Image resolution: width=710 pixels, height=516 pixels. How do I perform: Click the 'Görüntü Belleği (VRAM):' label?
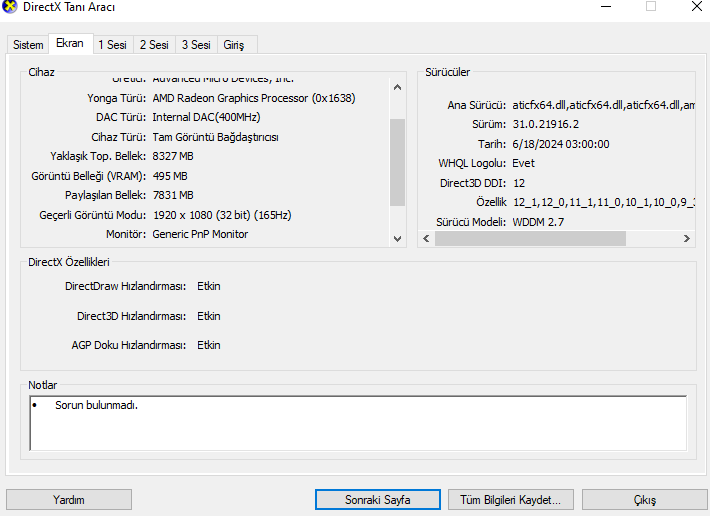coord(89,176)
